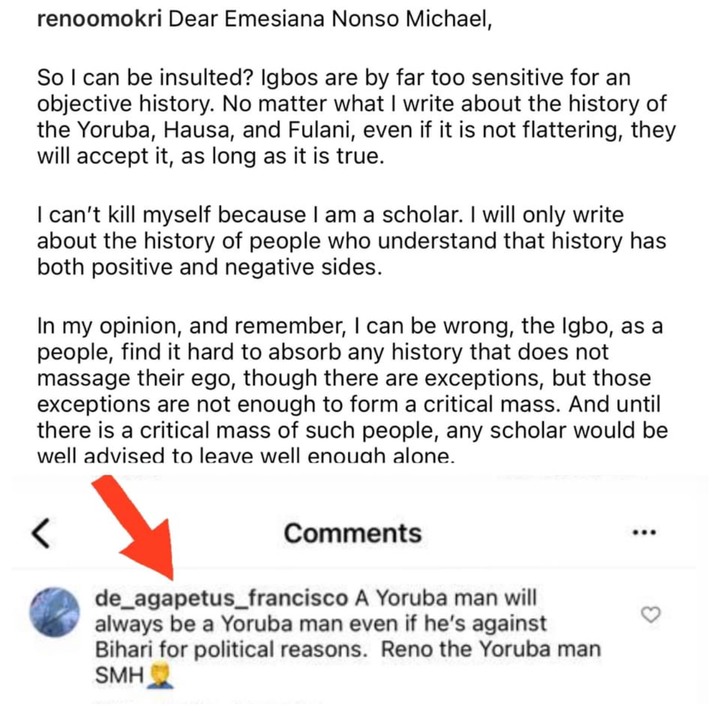Tap the facepalm emoji after SMH
720x712 pixels.
click(x=161, y=675)
